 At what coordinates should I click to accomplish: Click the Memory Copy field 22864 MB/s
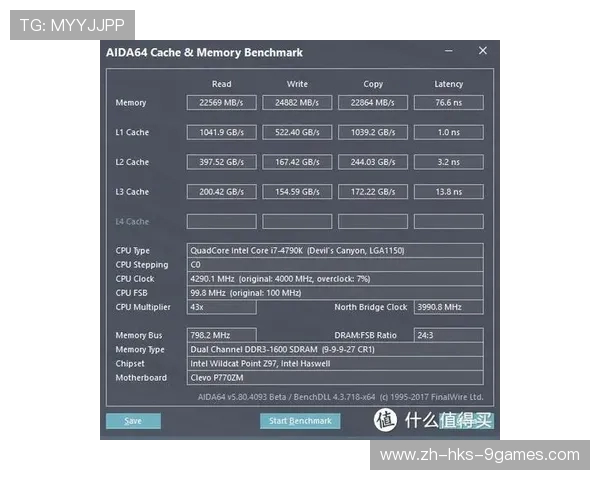click(373, 103)
